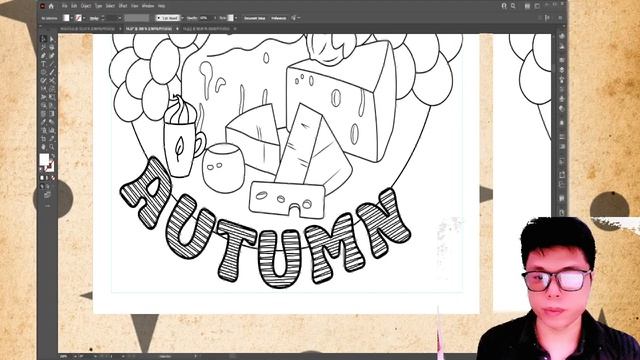Expand the Opacity value arrow
This screenshot has height=360, width=640.
(215, 18)
